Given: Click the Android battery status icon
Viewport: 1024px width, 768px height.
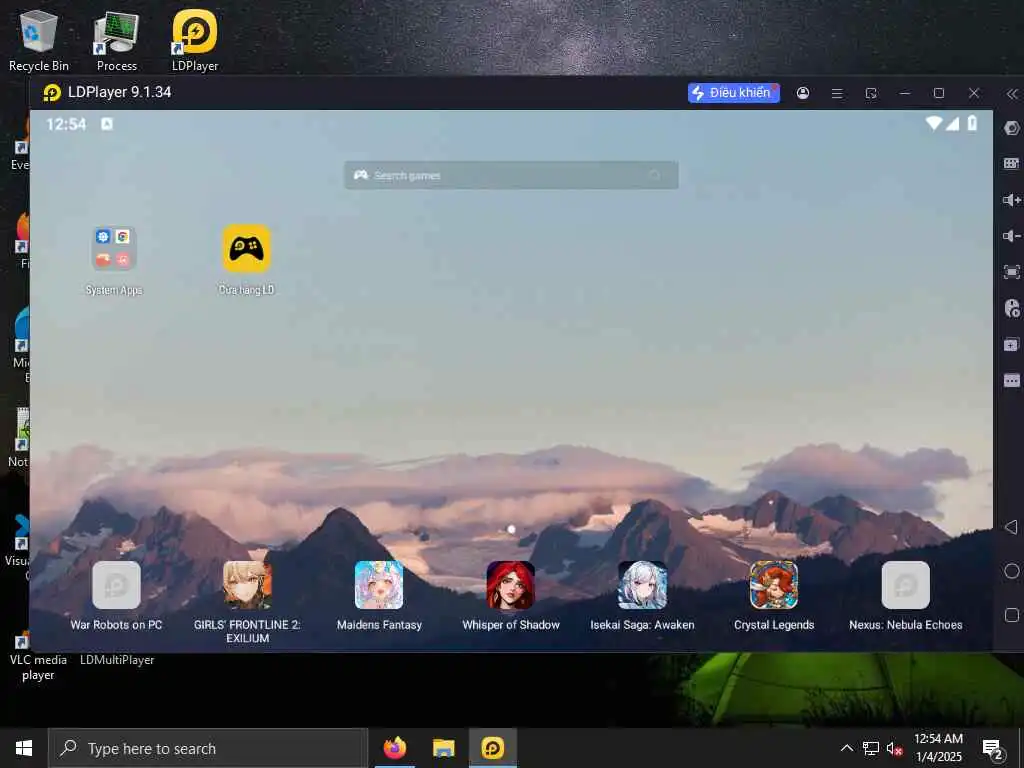Looking at the screenshot, I should 972,123.
